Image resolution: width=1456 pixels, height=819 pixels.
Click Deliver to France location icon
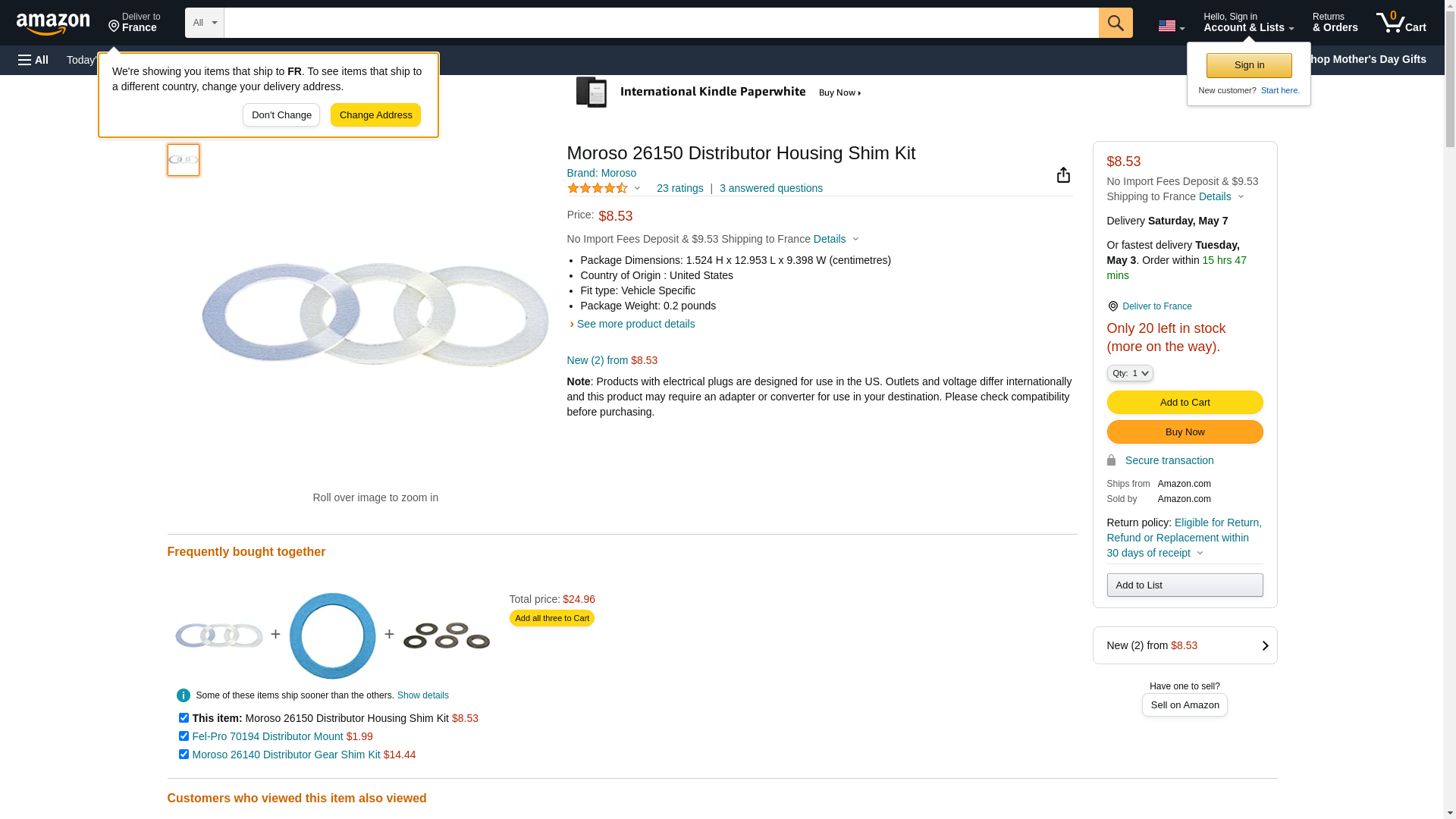(x=1112, y=306)
